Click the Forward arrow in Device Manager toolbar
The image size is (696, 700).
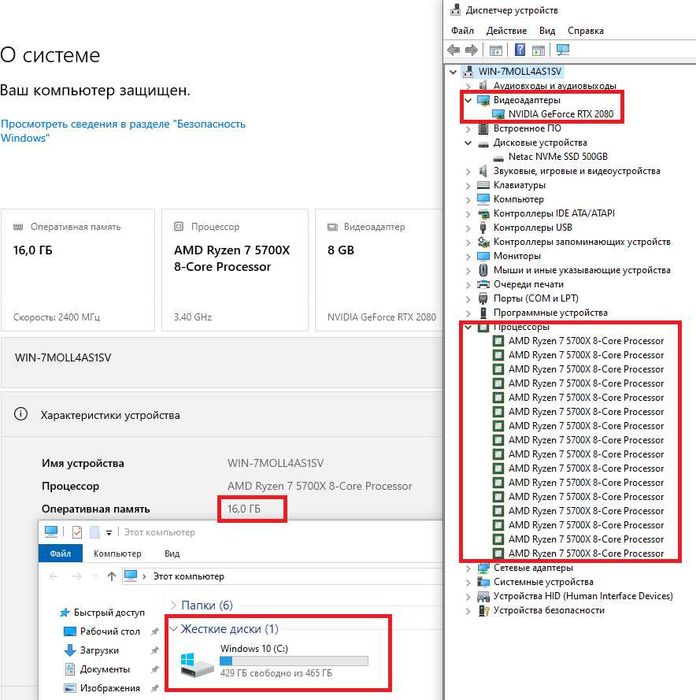(471, 50)
